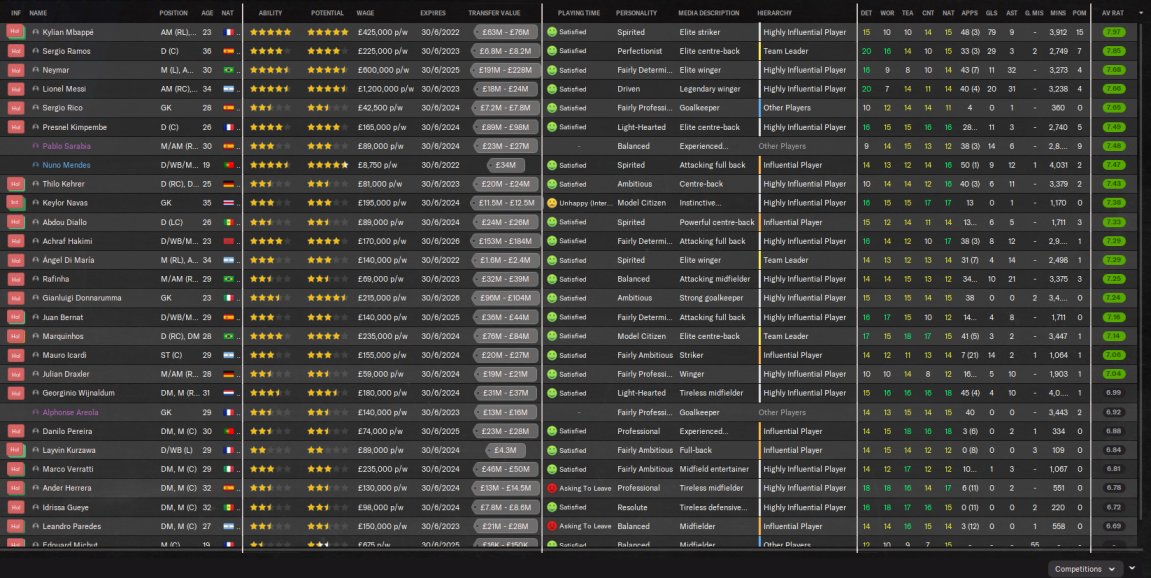Image resolution: width=1151 pixels, height=578 pixels.
Task: Click the status icon in Keylor Navas's row
Action: (15, 203)
